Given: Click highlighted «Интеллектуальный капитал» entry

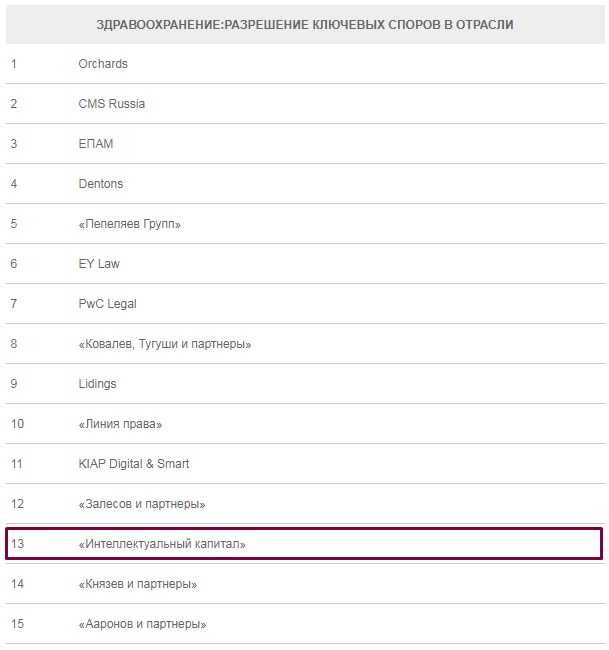Looking at the screenshot, I should click(x=162, y=544).
